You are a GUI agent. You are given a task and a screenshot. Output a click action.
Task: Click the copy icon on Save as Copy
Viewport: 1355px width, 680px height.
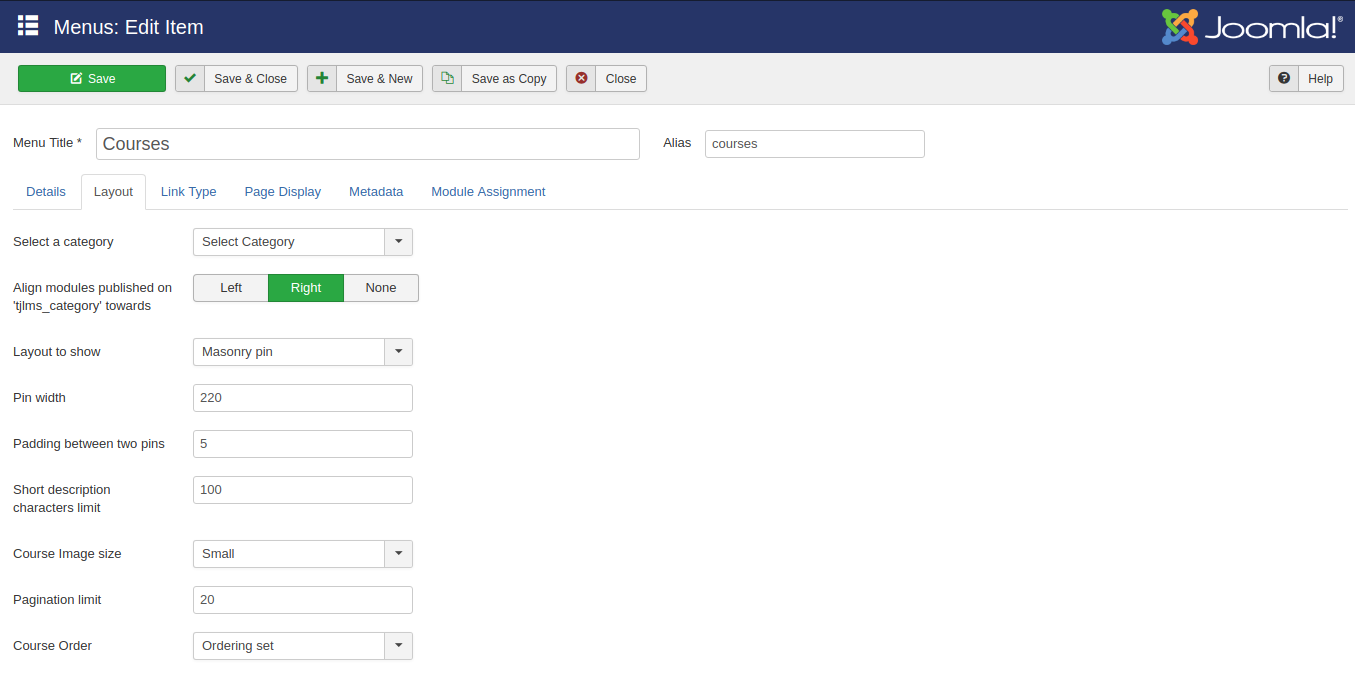pos(447,79)
